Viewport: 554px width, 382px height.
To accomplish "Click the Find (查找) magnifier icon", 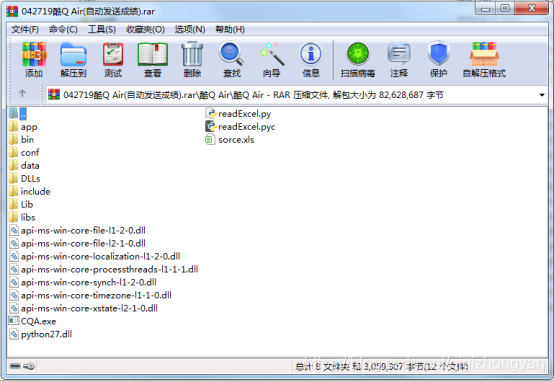I will [x=232, y=54].
